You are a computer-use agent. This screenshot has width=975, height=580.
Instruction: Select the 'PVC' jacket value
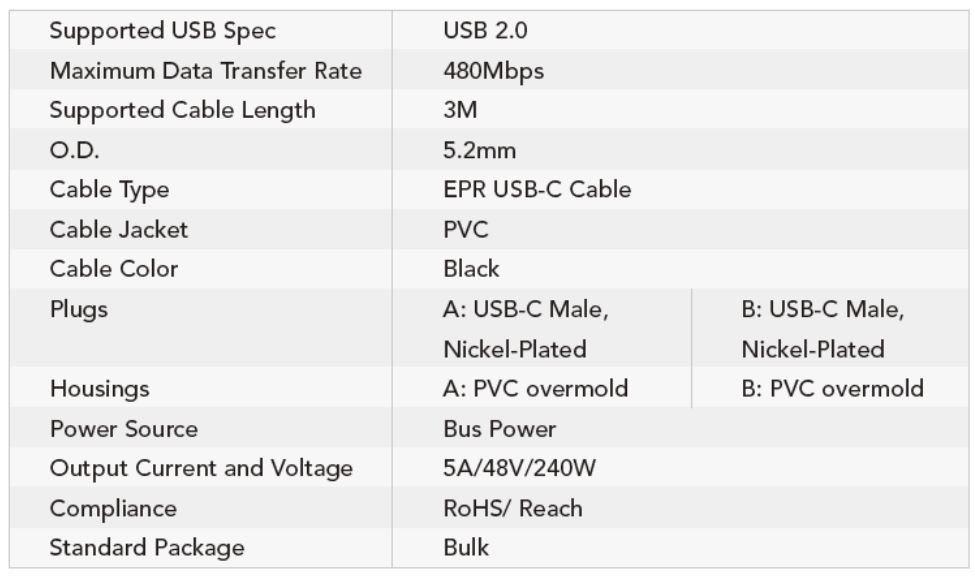click(x=466, y=230)
